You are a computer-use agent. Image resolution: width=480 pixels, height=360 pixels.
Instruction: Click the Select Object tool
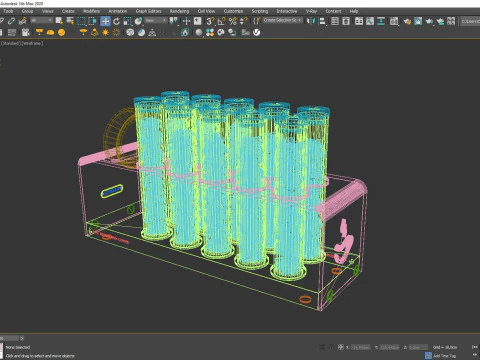(x=59, y=21)
